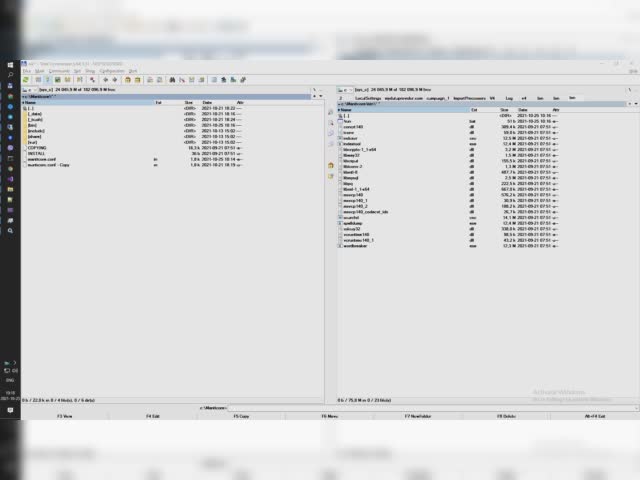Click the F5 Copy button
640x480 pixels.
tap(241, 416)
